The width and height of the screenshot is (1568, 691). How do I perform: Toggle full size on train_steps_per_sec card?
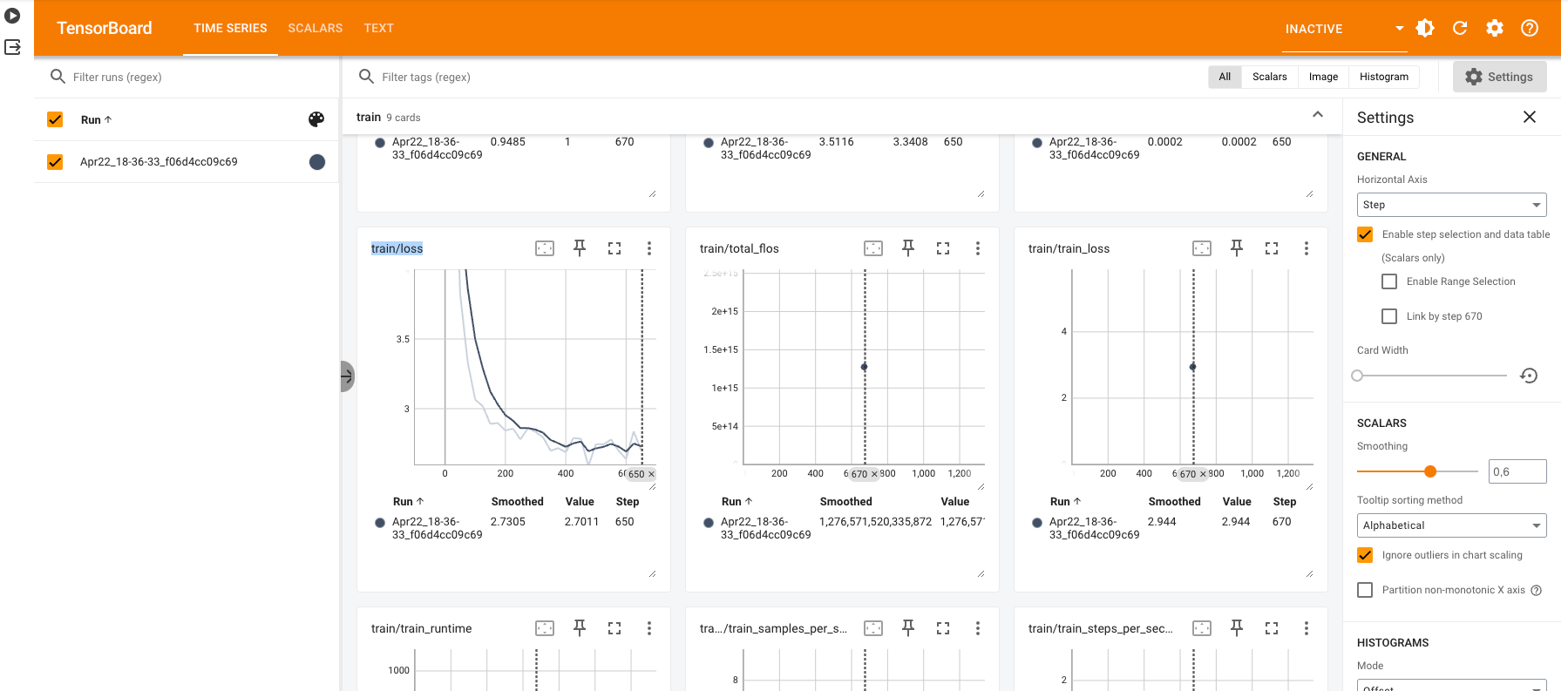1272,628
